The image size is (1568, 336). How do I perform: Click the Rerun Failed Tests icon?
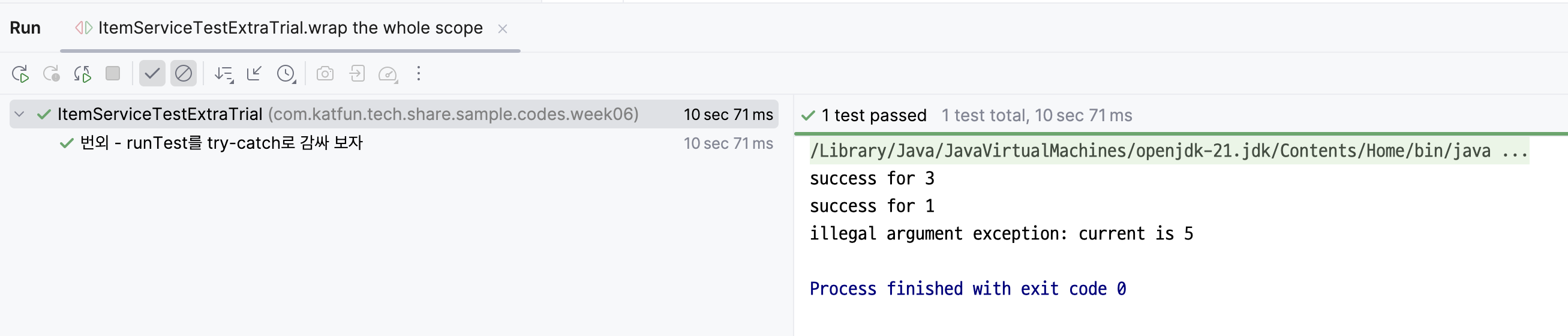pos(51,74)
